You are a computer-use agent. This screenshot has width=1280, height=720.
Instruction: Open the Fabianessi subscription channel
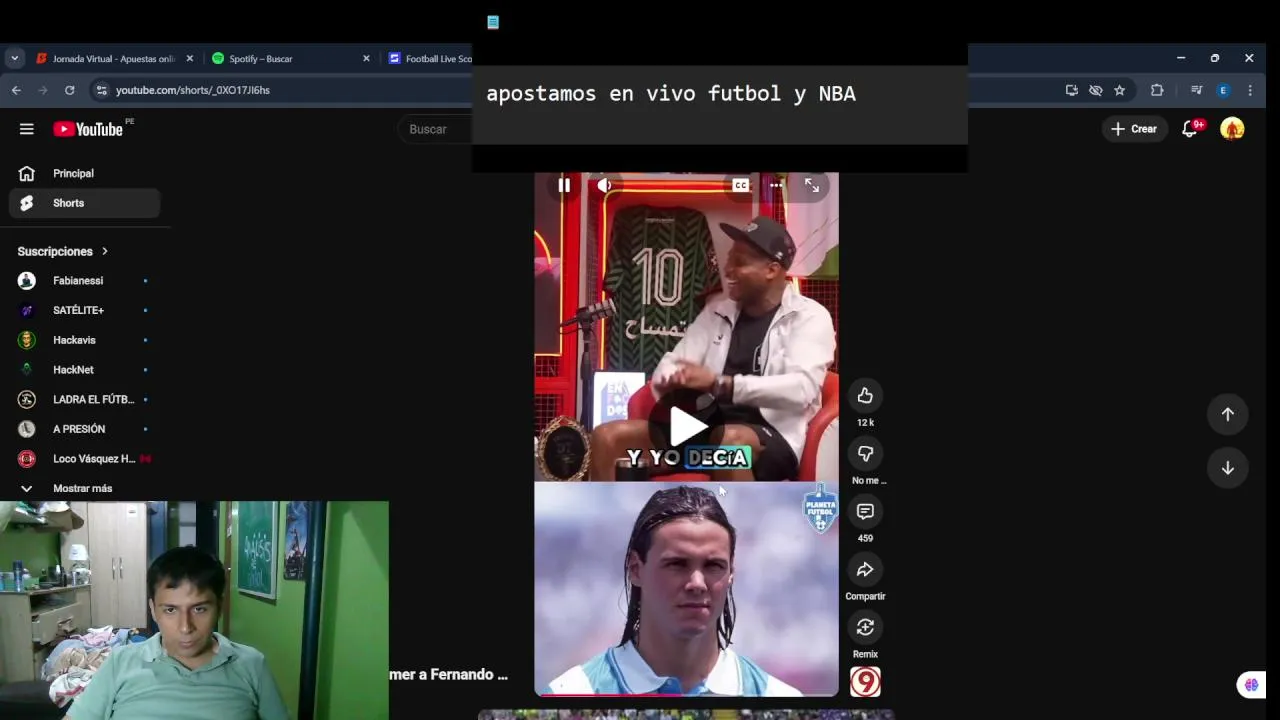click(x=85, y=281)
